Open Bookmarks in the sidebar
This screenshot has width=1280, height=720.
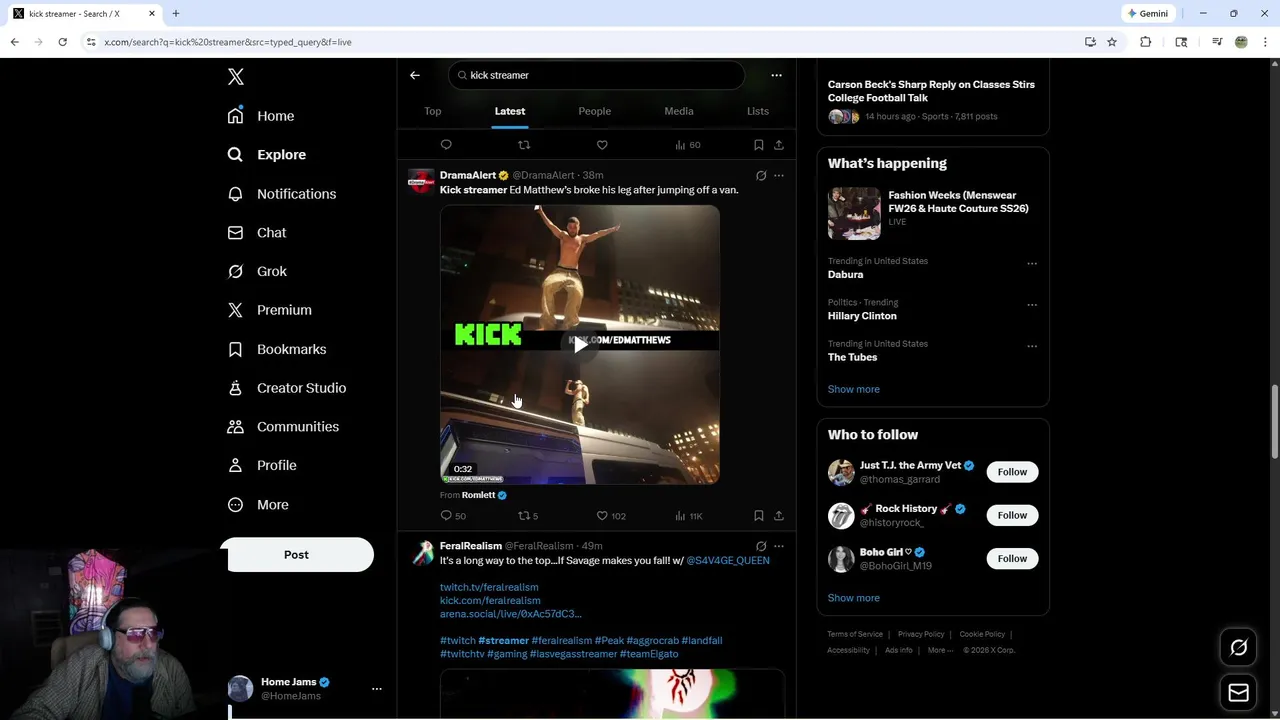(x=277, y=349)
